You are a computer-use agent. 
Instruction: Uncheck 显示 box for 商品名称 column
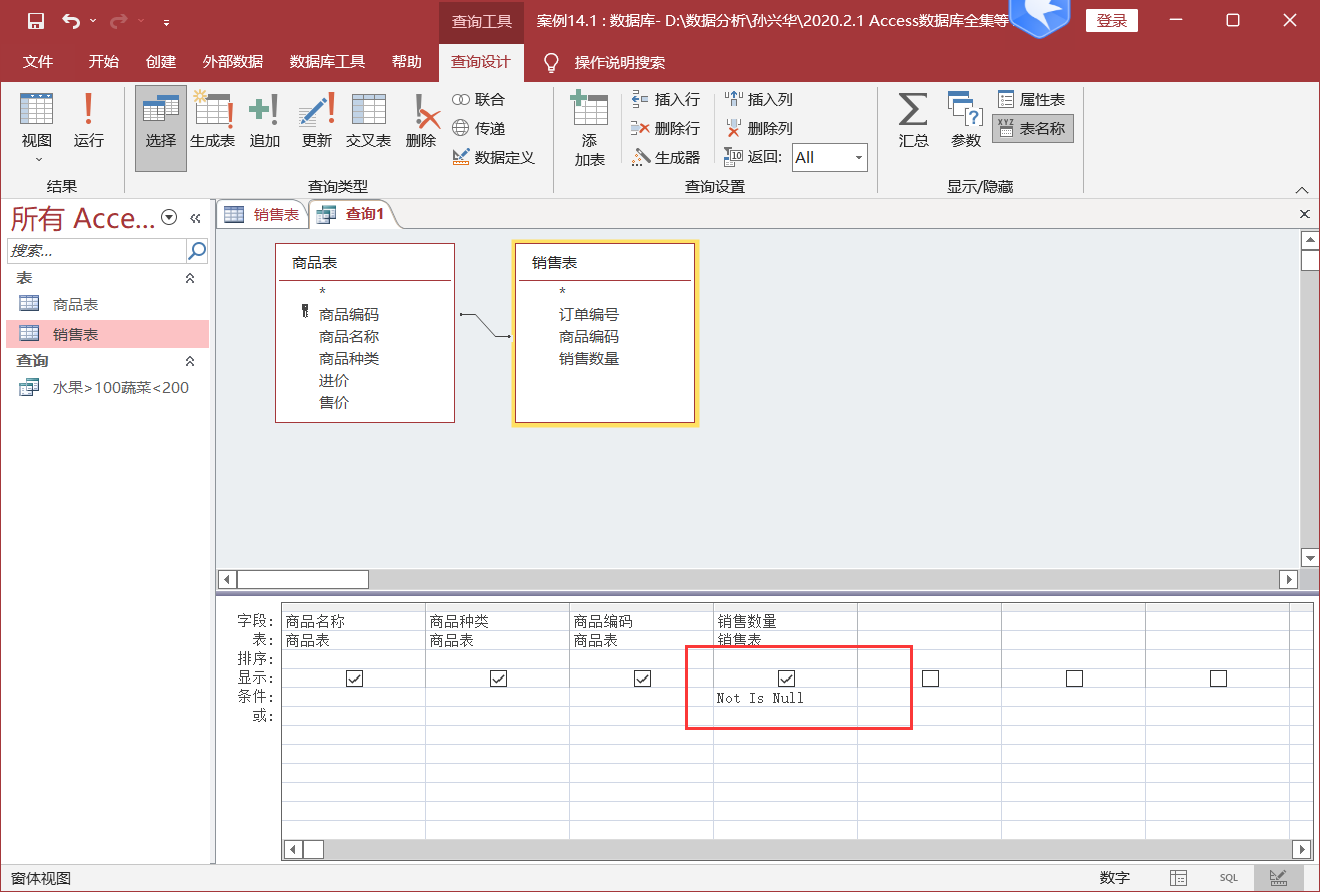(354, 678)
